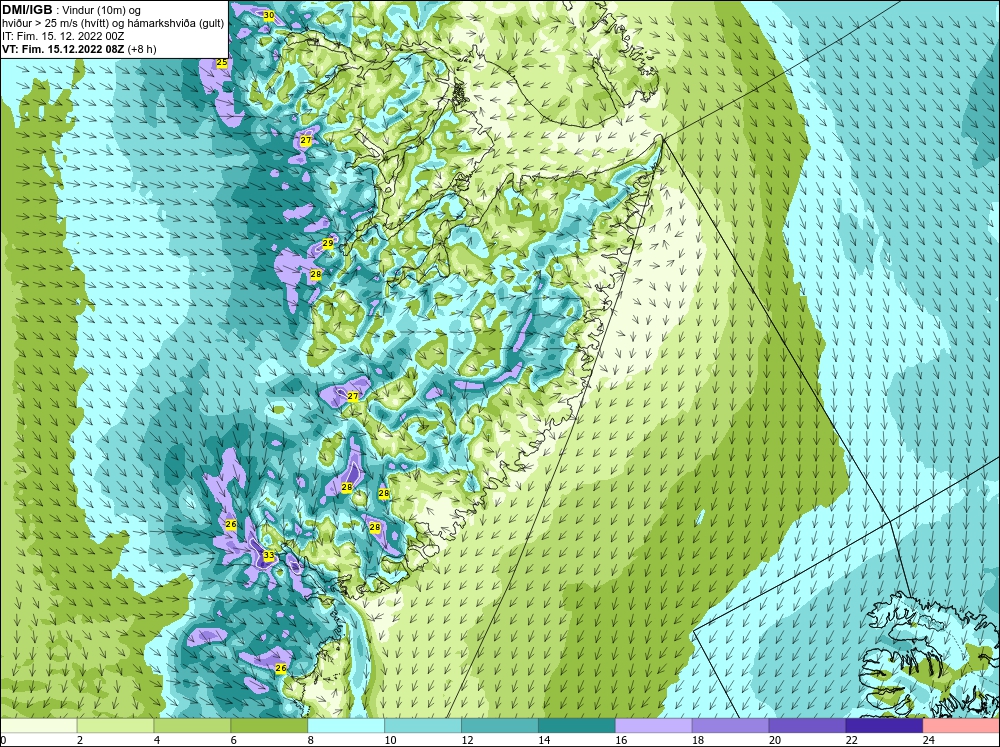1000x747 pixels.
Task: Click the yellow gust label 29
Action: tap(328, 243)
